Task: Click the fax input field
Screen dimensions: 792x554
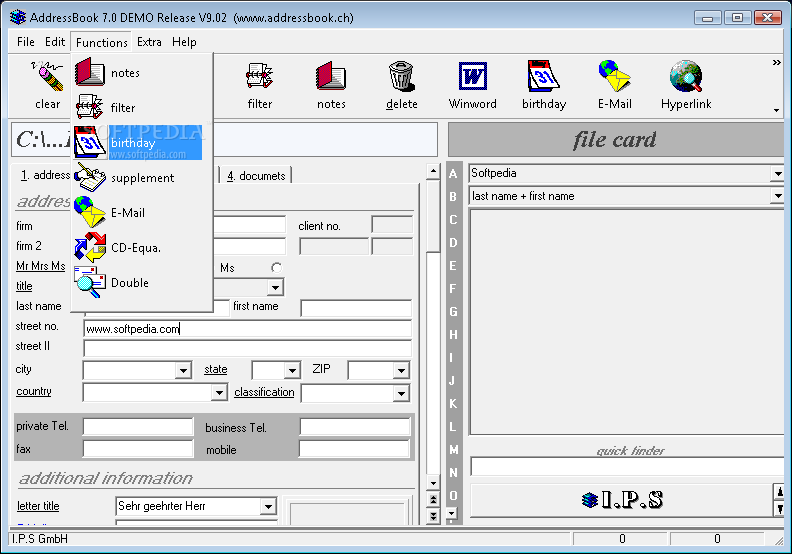Action: tap(138, 449)
